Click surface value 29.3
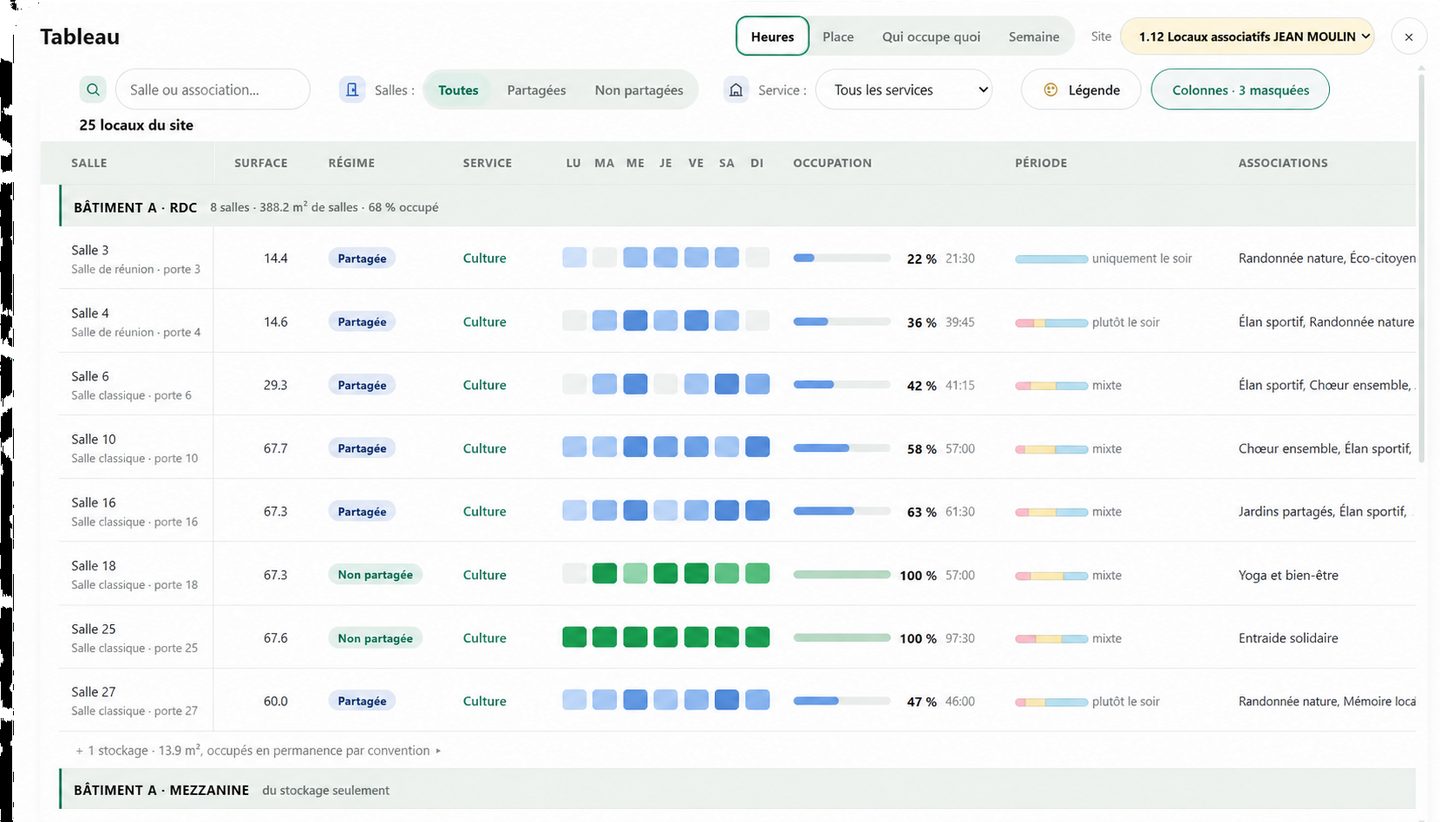The image size is (1440, 822). [x=275, y=385]
